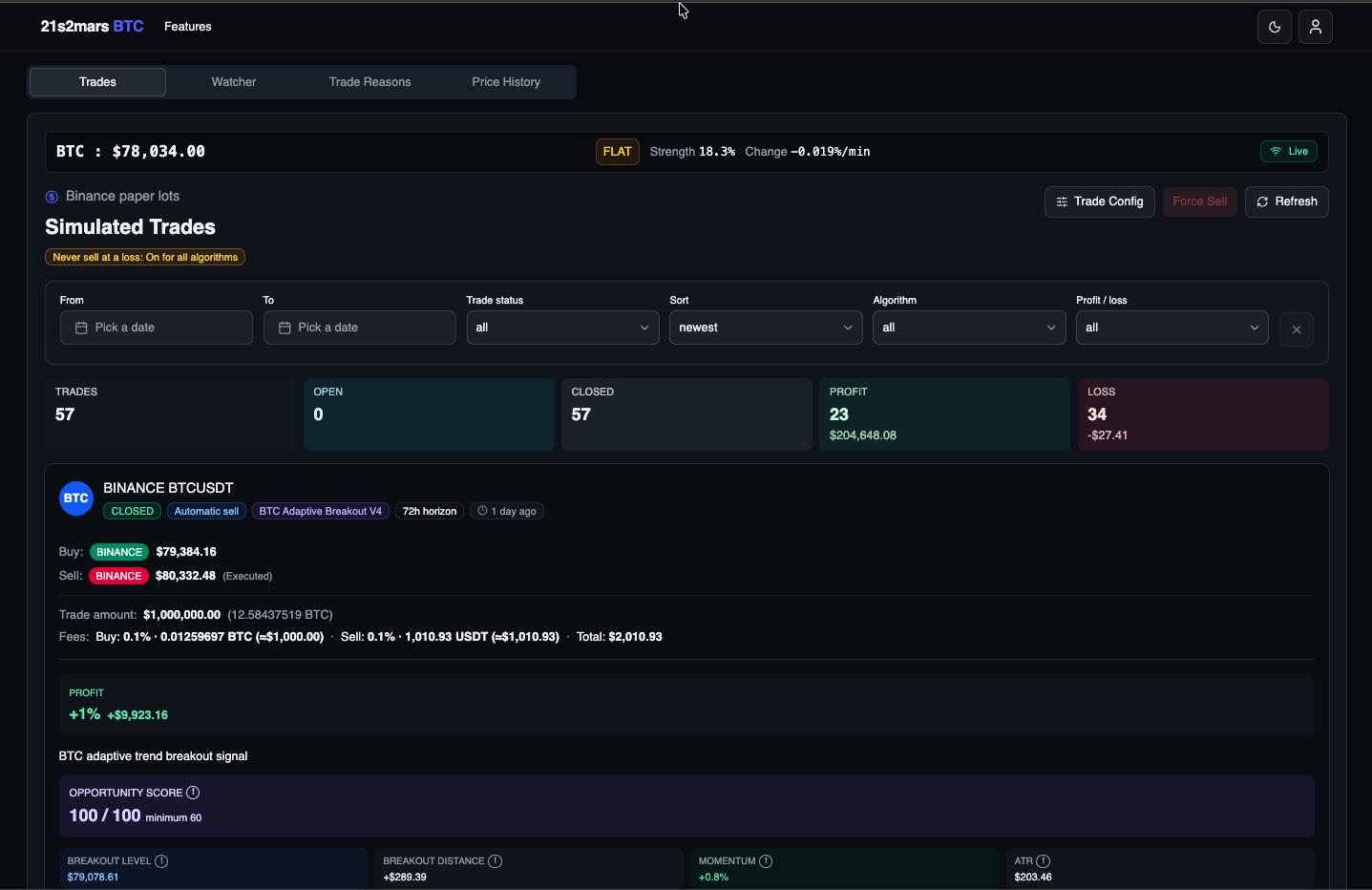Click the LOSS 34 stat card
The image size is (1372, 890).
point(1203,414)
